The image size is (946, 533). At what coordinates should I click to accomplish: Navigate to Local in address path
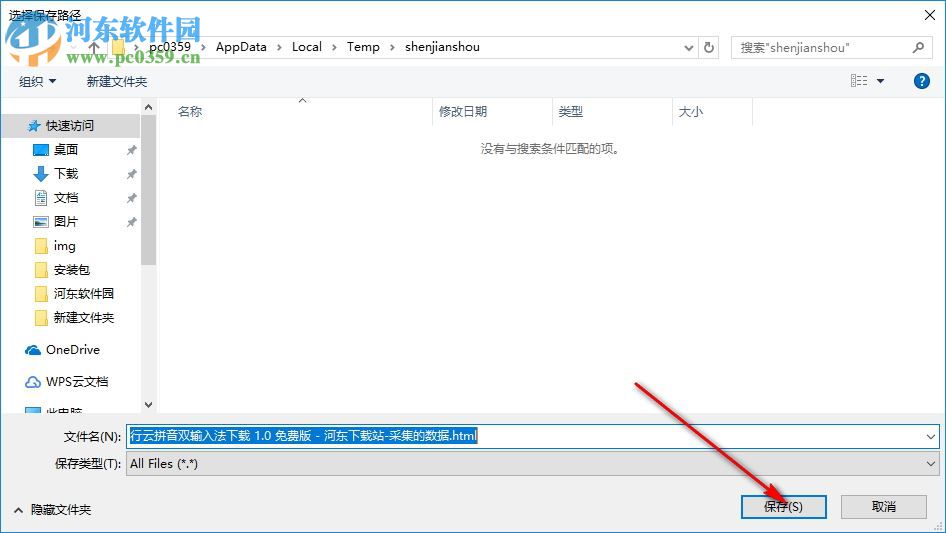pyautogui.click(x=306, y=47)
